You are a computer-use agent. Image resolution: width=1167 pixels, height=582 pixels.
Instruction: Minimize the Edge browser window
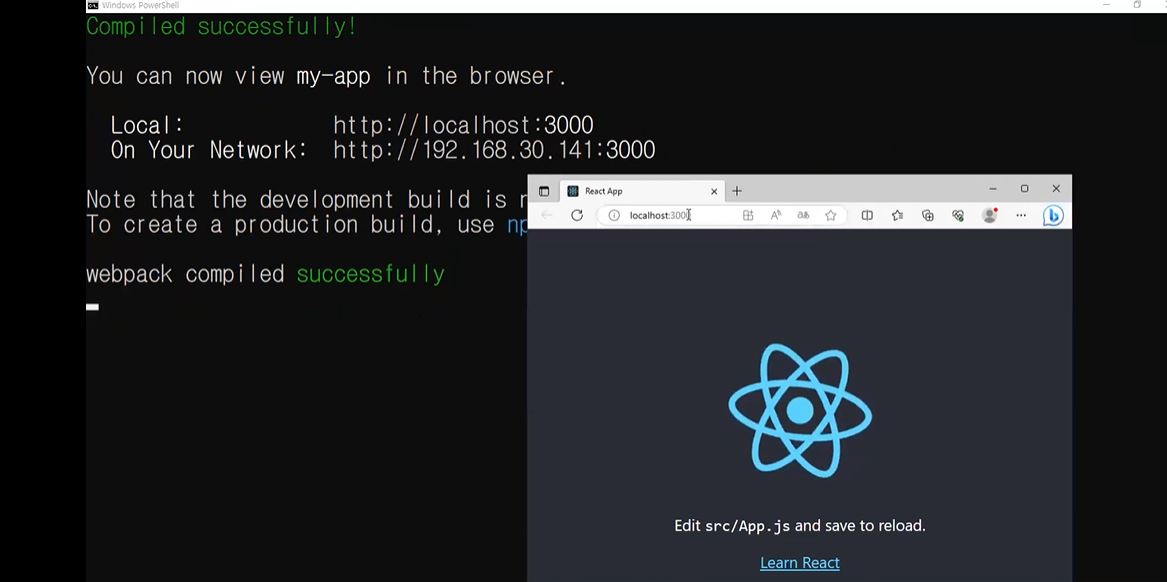[x=993, y=189]
